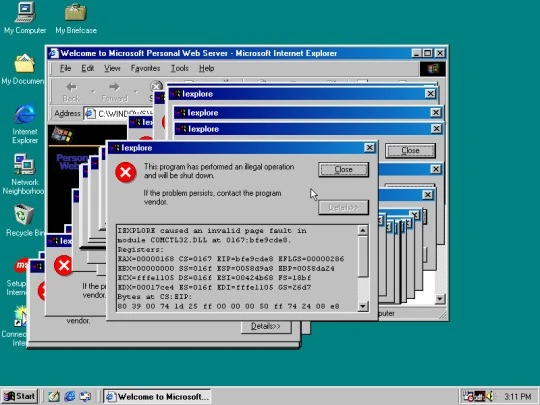Click Details>> in the bottom rear dialog
This screenshot has height=405, width=540.
click(x=266, y=326)
